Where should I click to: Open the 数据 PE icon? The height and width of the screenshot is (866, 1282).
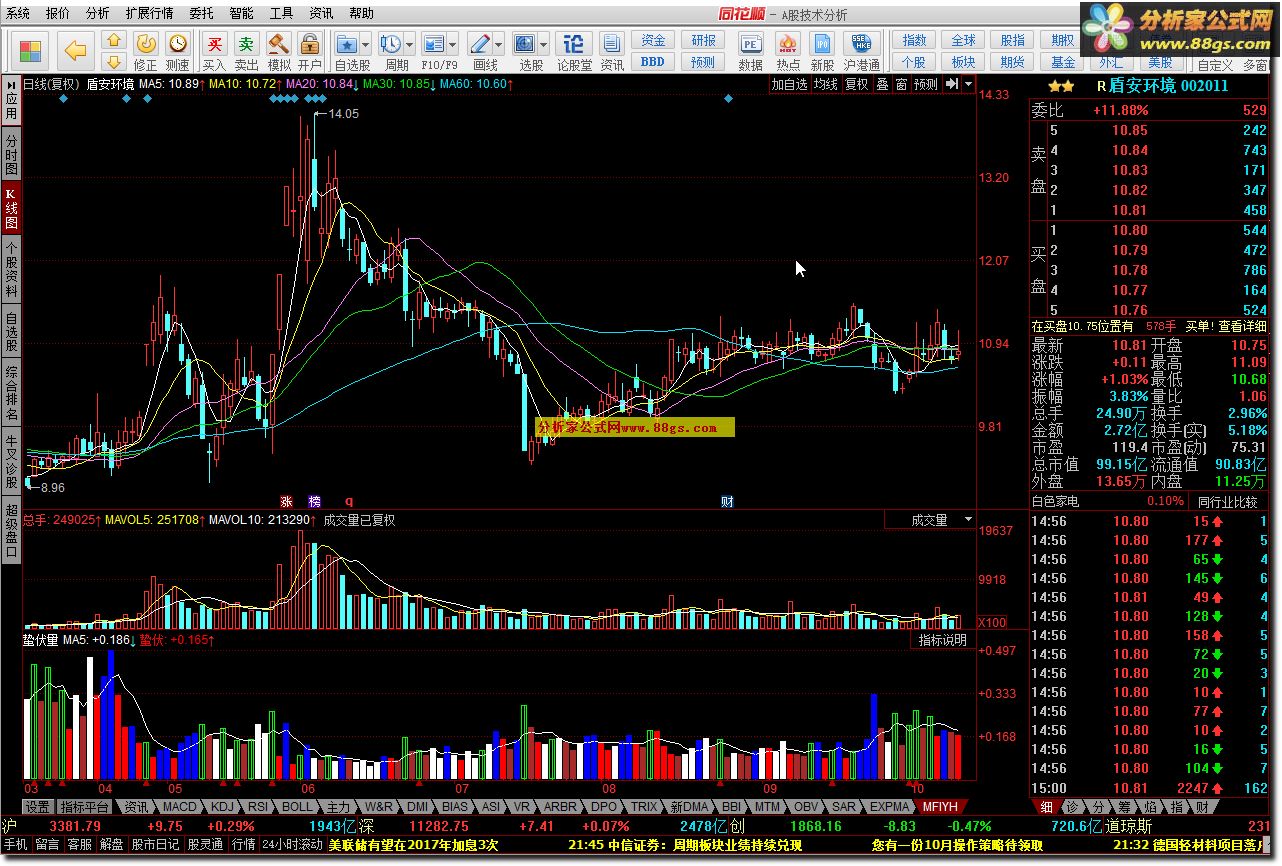pos(750,44)
